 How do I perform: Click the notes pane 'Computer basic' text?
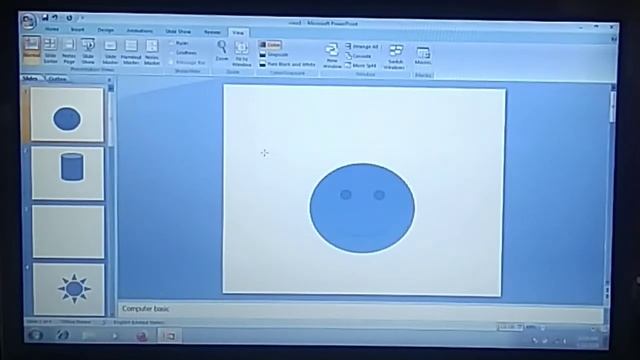tap(146, 309)
